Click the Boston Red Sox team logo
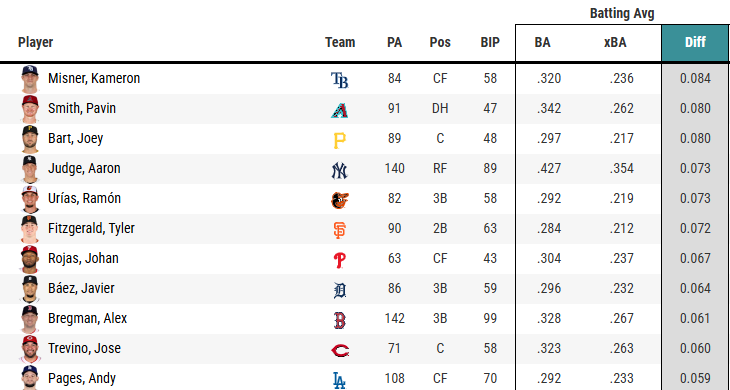730x390 pixels. tap(339, 320)
